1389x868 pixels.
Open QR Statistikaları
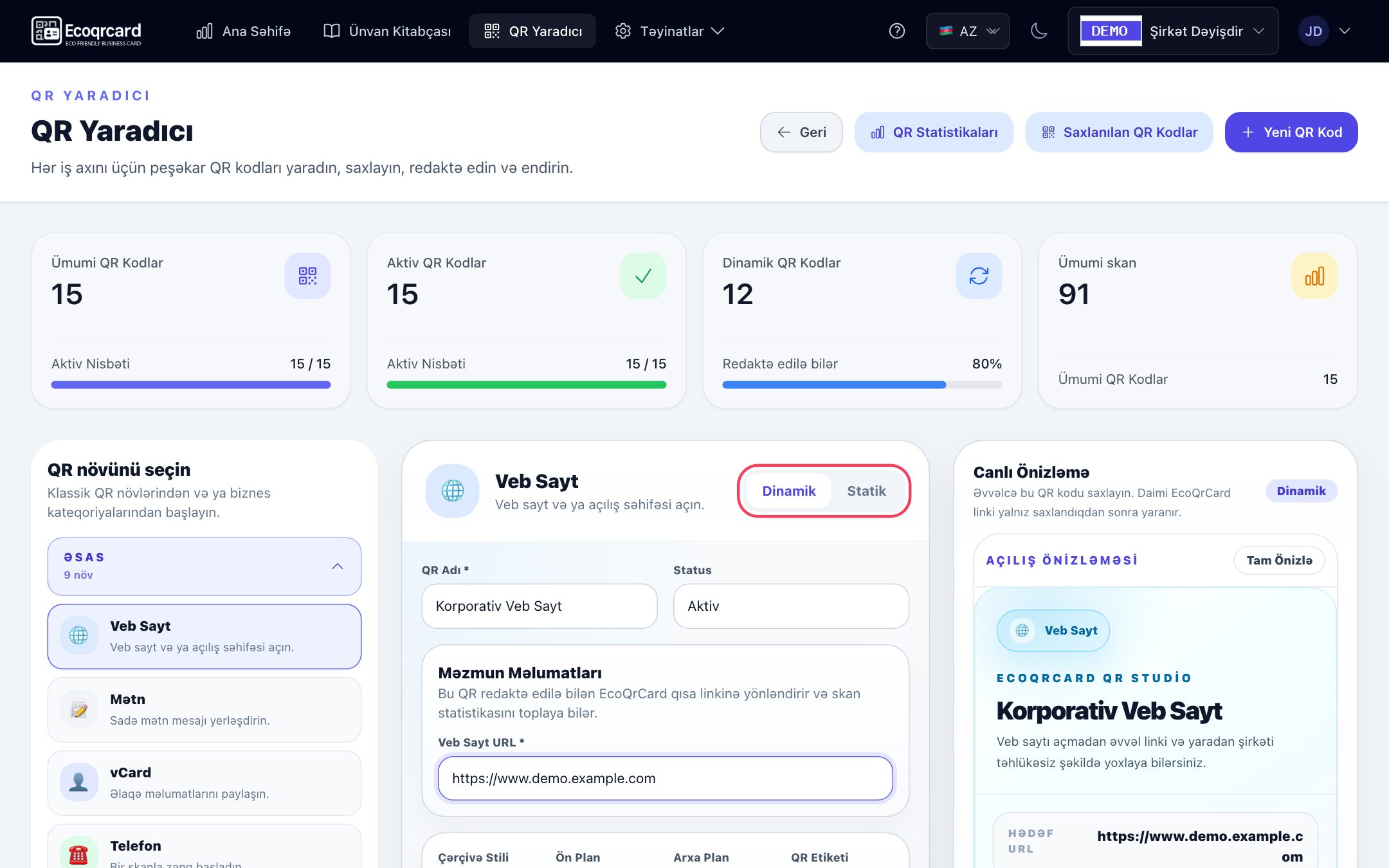934,132
